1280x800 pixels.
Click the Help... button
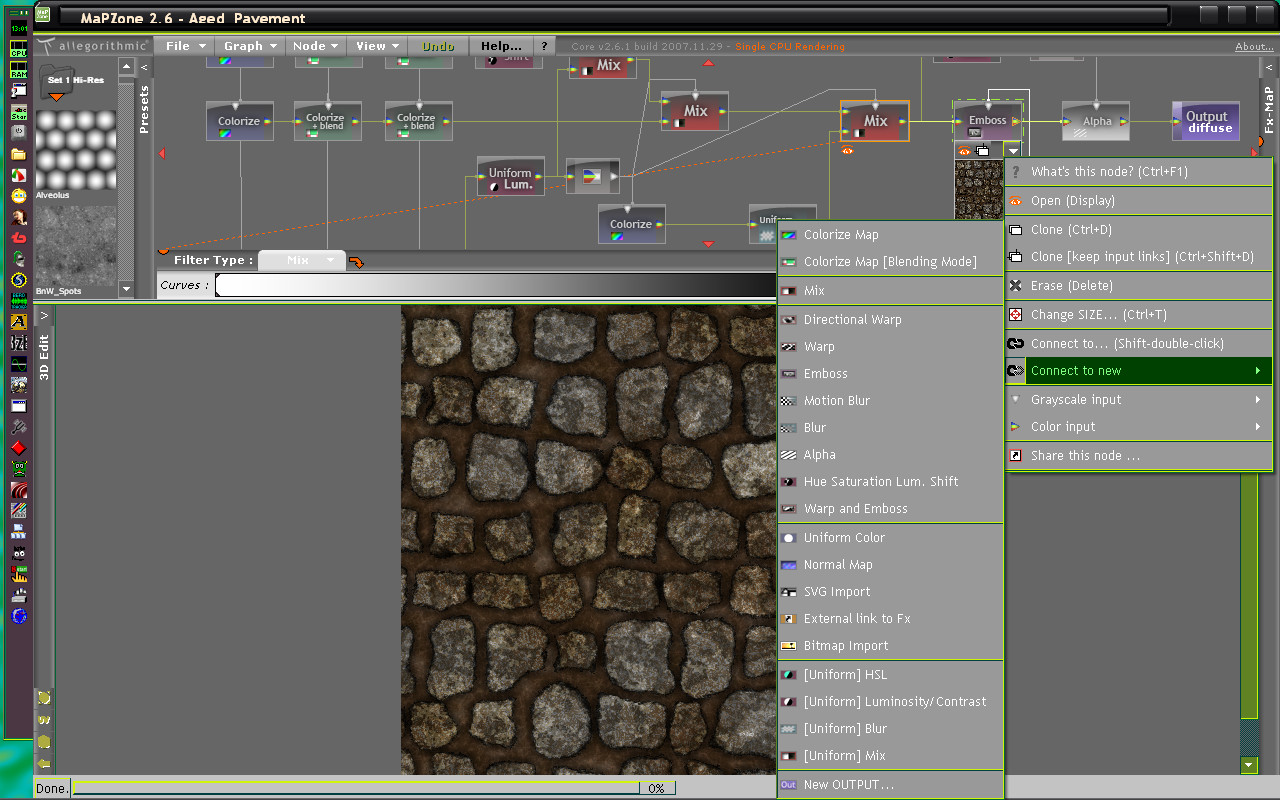tap(501, 46)
